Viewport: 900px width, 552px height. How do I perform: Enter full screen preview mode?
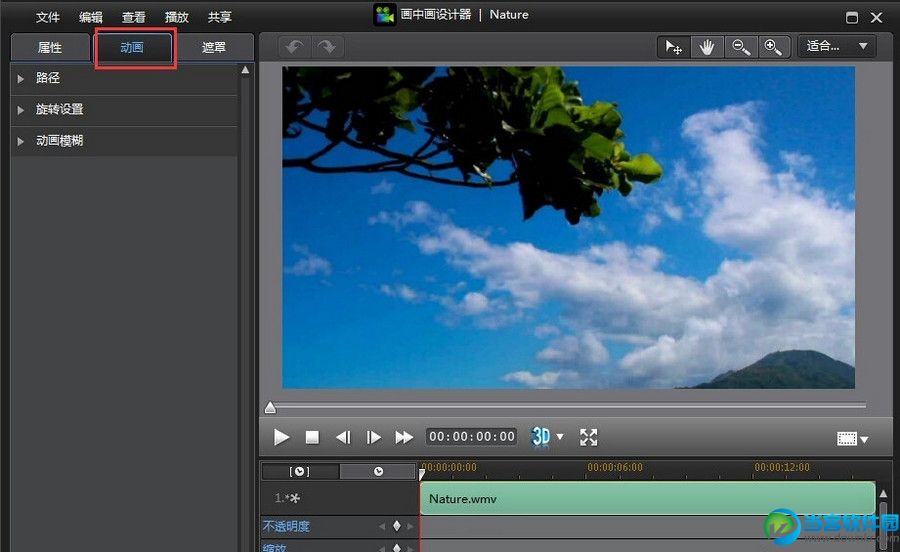588,437
